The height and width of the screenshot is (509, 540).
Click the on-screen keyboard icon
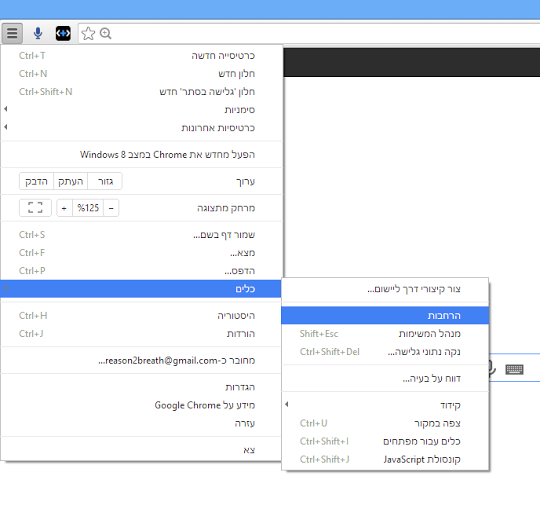click(515, 370)
